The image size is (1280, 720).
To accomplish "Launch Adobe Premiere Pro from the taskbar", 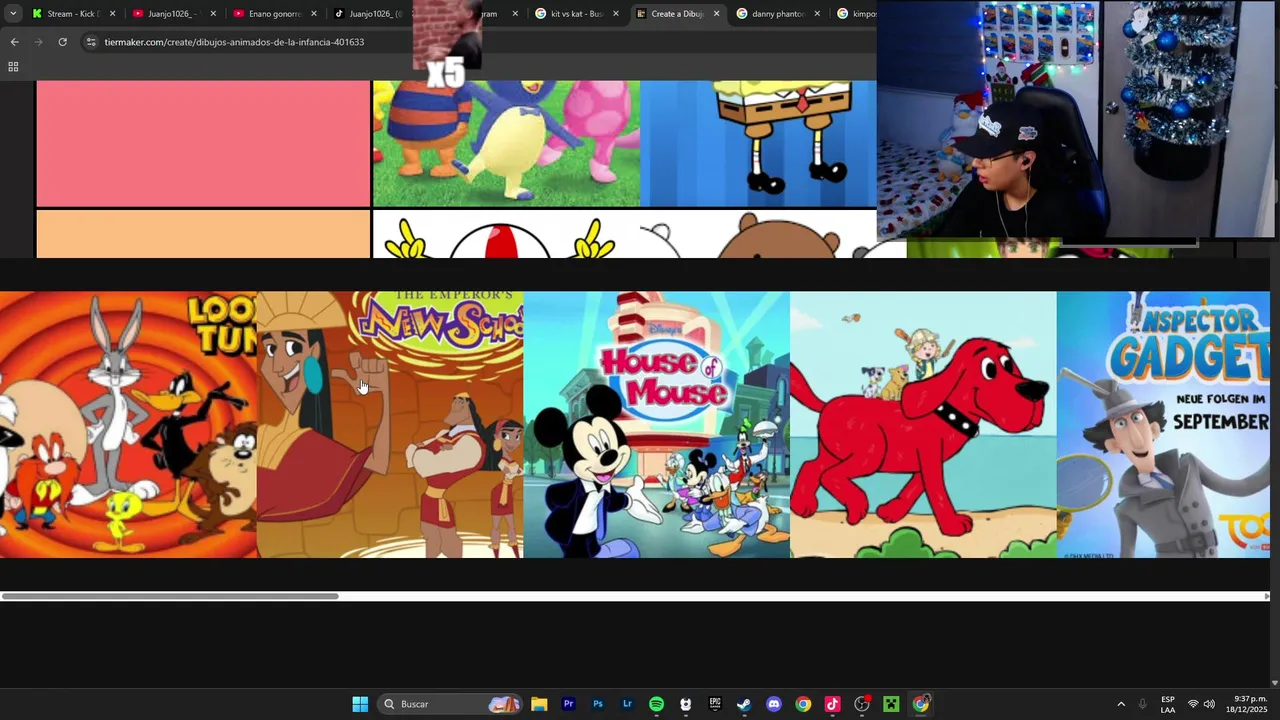I will (568, 704).
